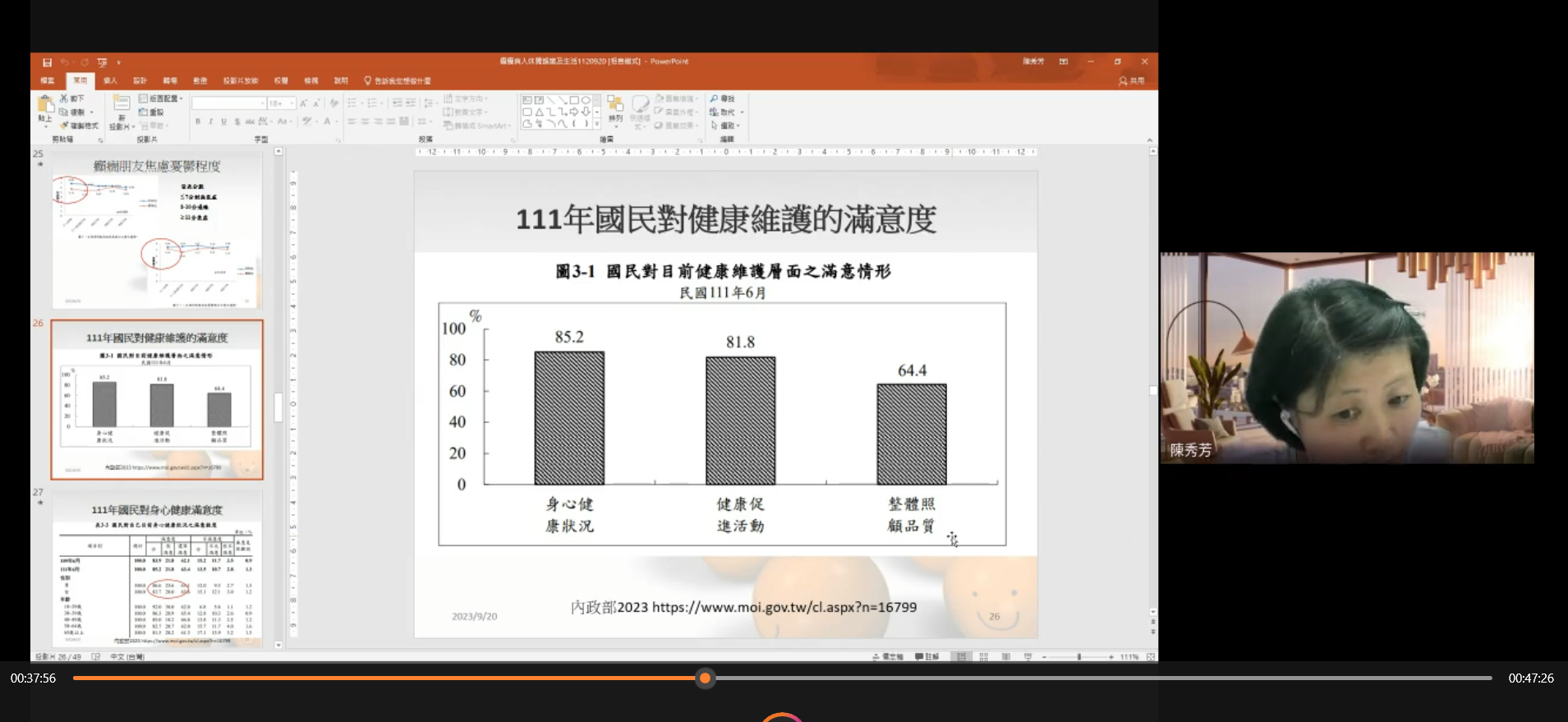Toggle Align Right paragraph button
The height and width of the screenshot is (722, 1568).
tap(378, 122)
